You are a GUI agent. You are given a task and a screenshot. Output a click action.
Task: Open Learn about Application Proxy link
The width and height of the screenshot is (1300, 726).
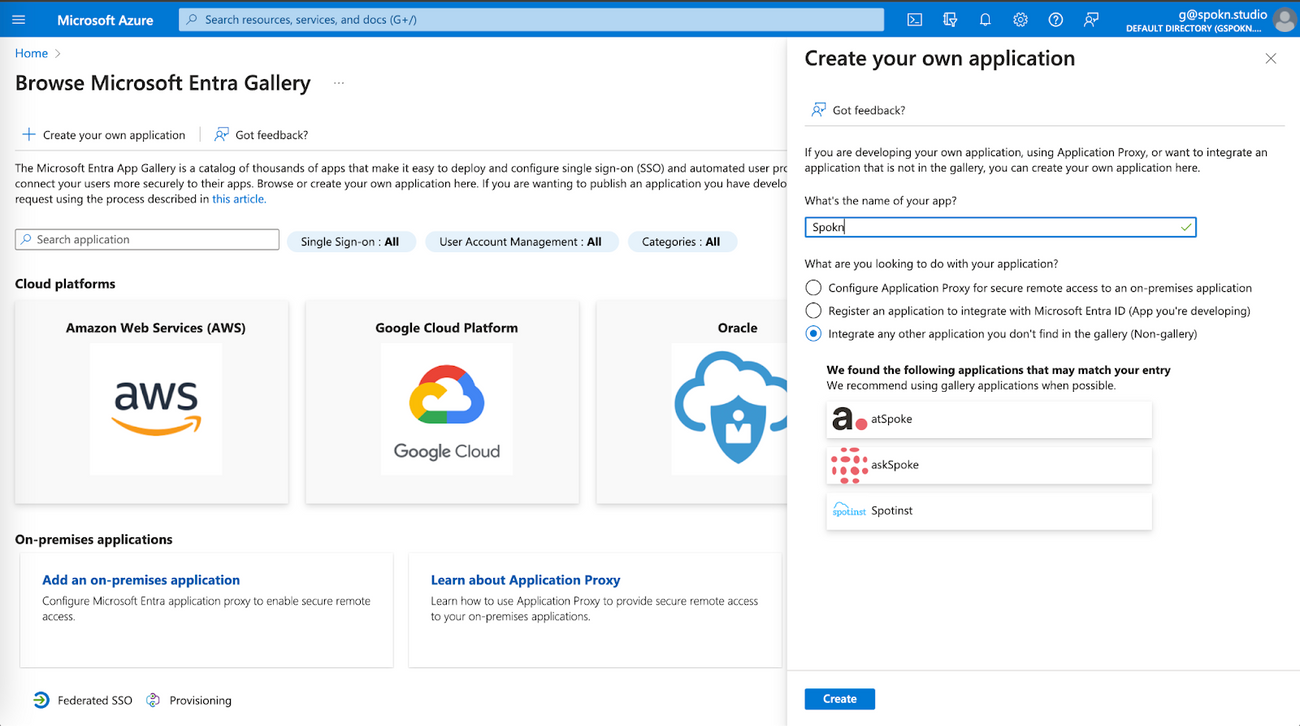pyautogui.click(x=526, y=580)
